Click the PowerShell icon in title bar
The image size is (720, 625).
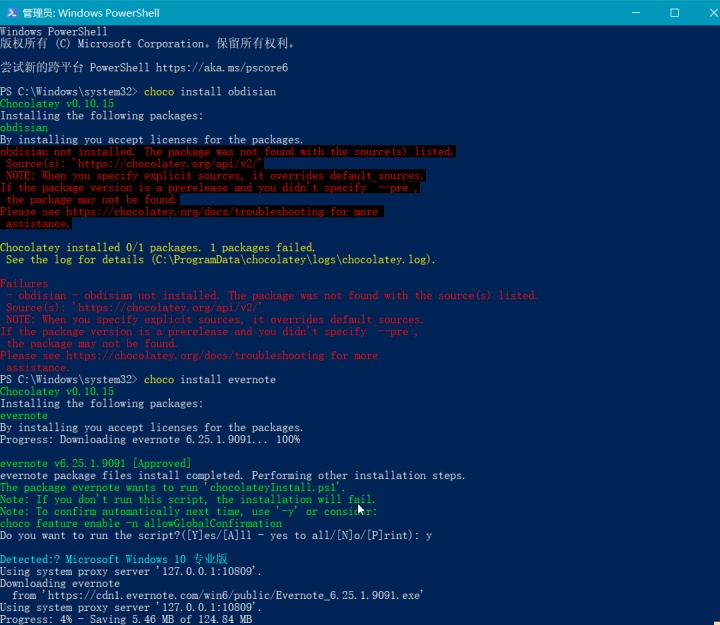click(12, 13)
